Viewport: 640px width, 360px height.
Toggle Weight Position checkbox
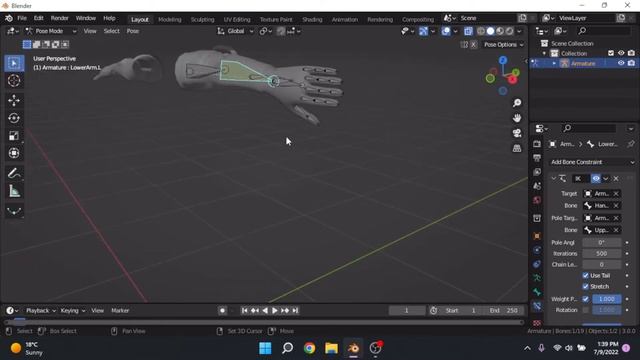(x=585, y=299)
